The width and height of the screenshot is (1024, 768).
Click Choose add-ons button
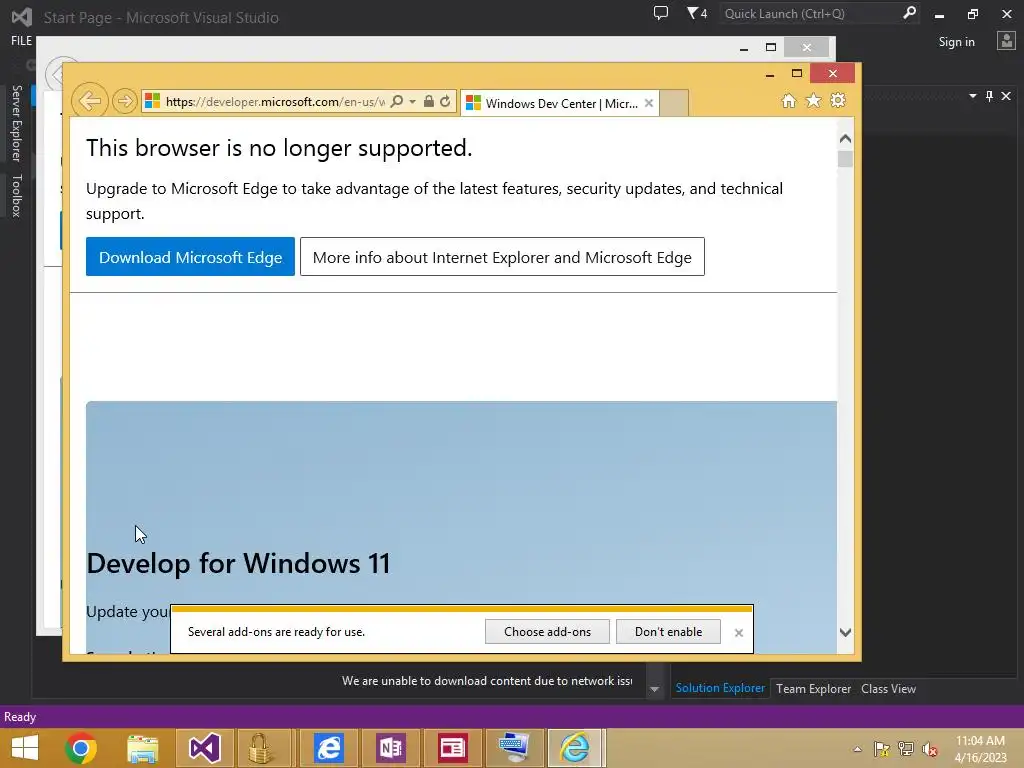[547, 632]
